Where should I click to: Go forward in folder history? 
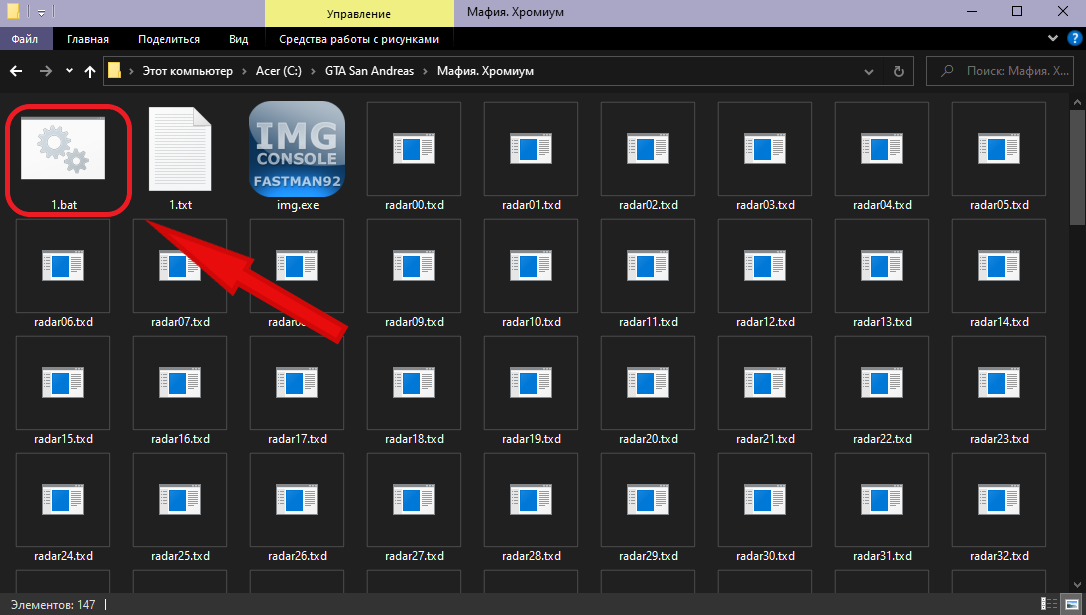tap(46, 71)
